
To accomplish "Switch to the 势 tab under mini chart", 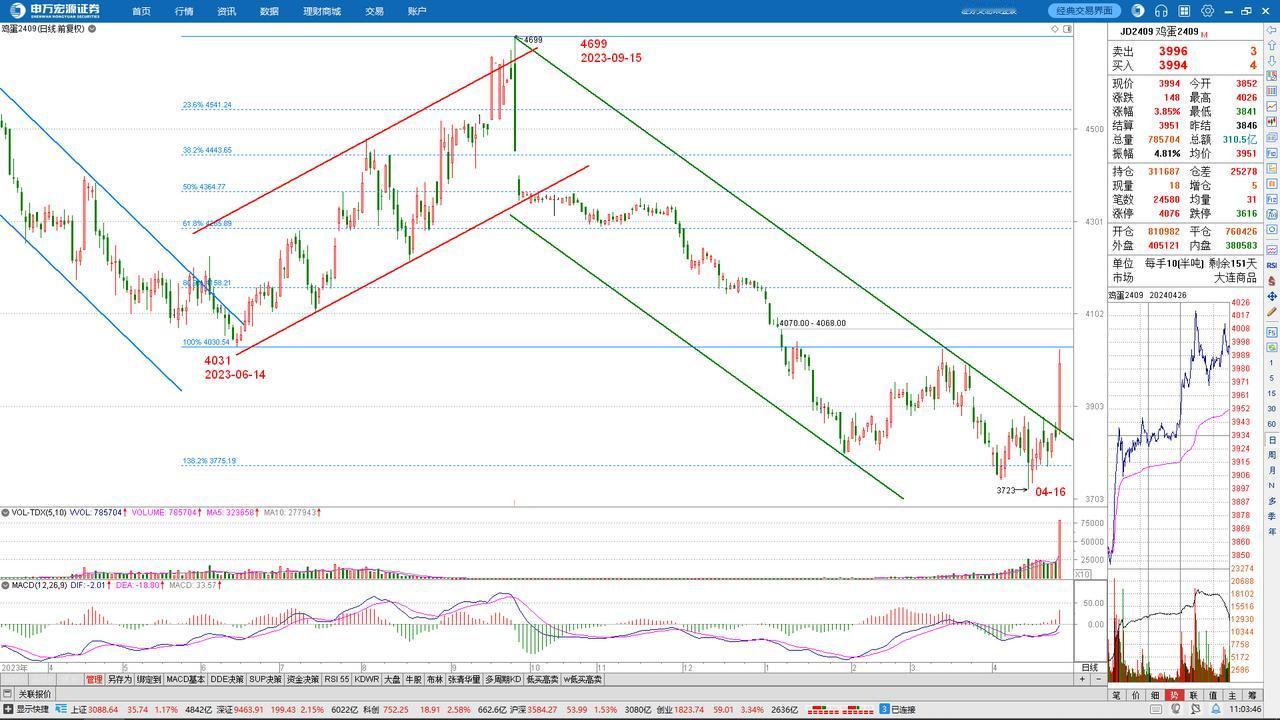I will click(x=1175, y=695).
